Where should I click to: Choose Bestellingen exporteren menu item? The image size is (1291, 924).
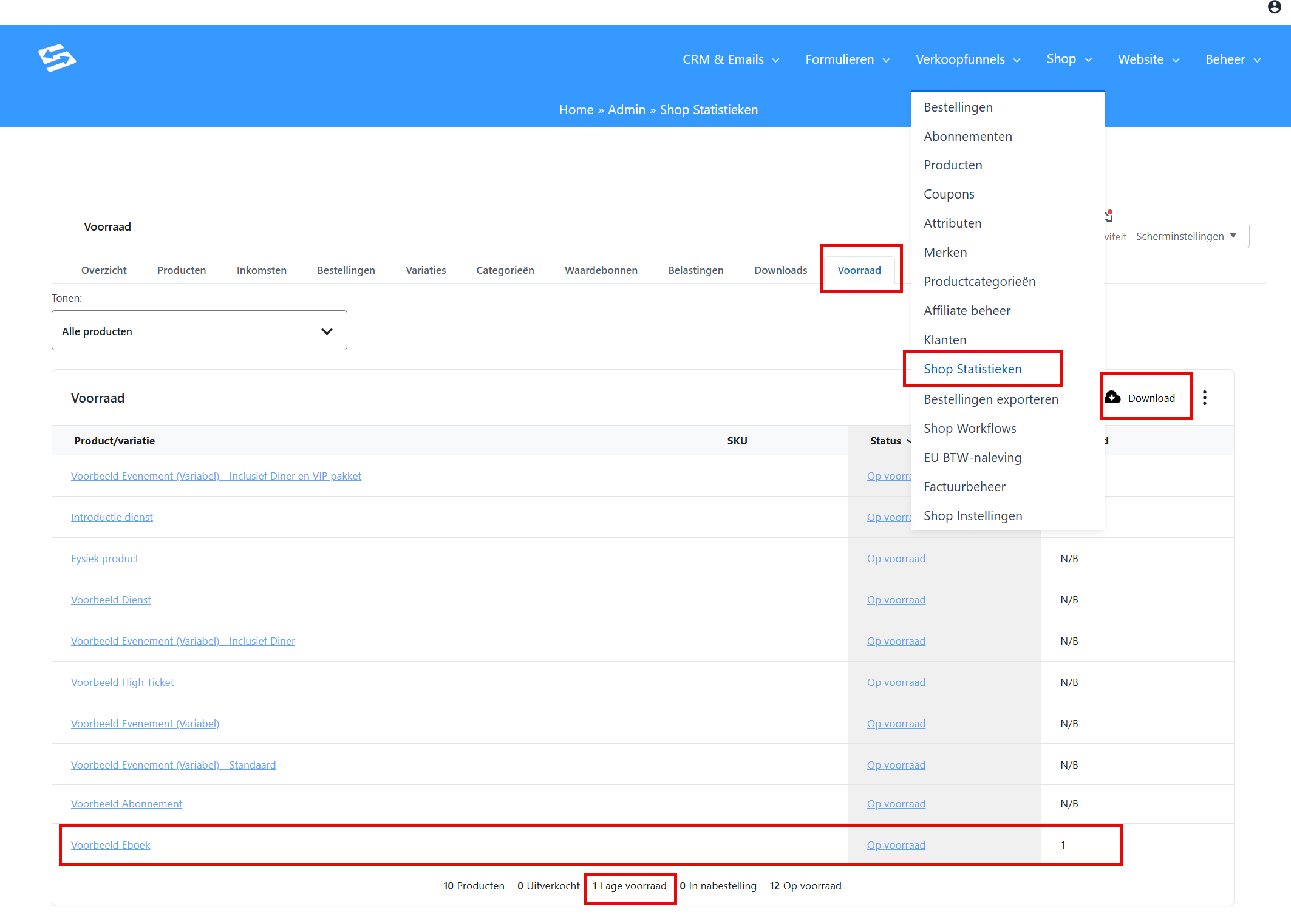[x=990, y=399]
